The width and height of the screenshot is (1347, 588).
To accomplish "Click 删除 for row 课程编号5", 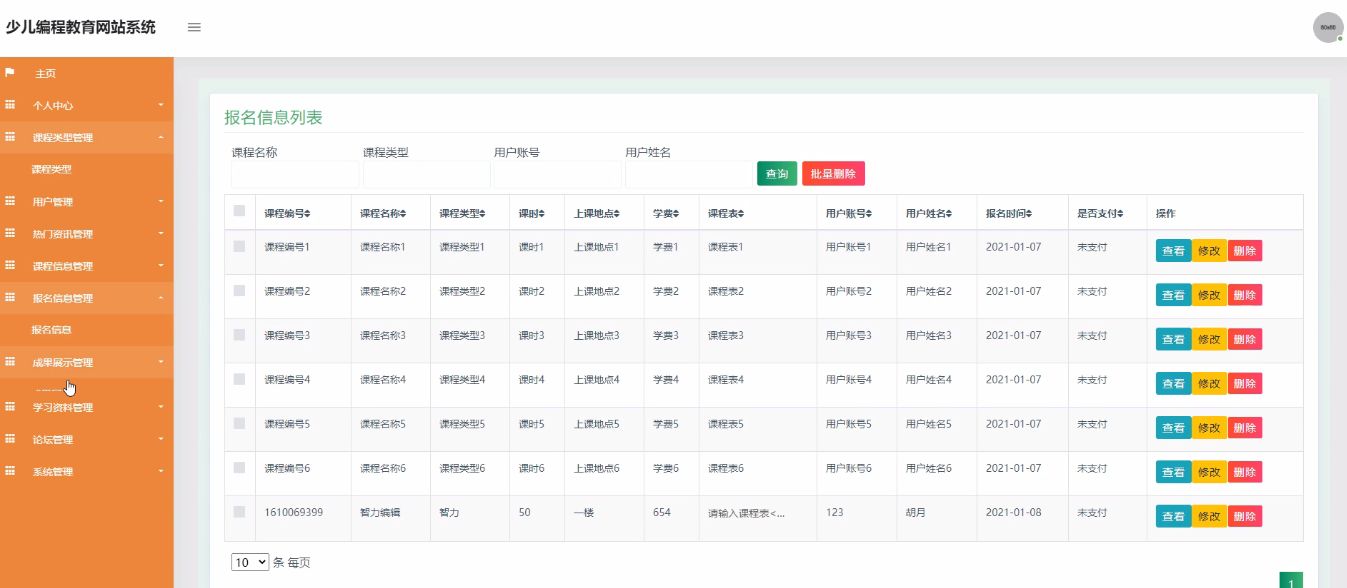I will click(x=1244, y=428).
